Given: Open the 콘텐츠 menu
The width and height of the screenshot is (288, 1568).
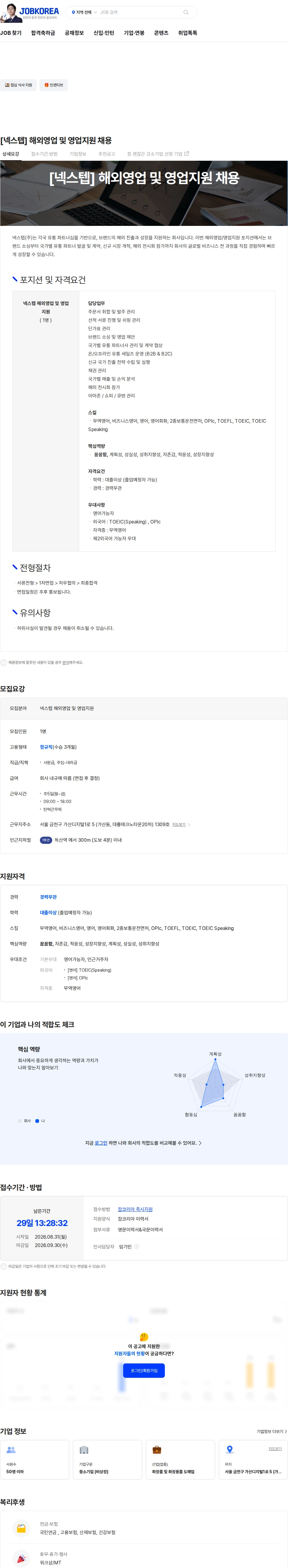Looking at the screenshot, I should (x=161, y=33).
